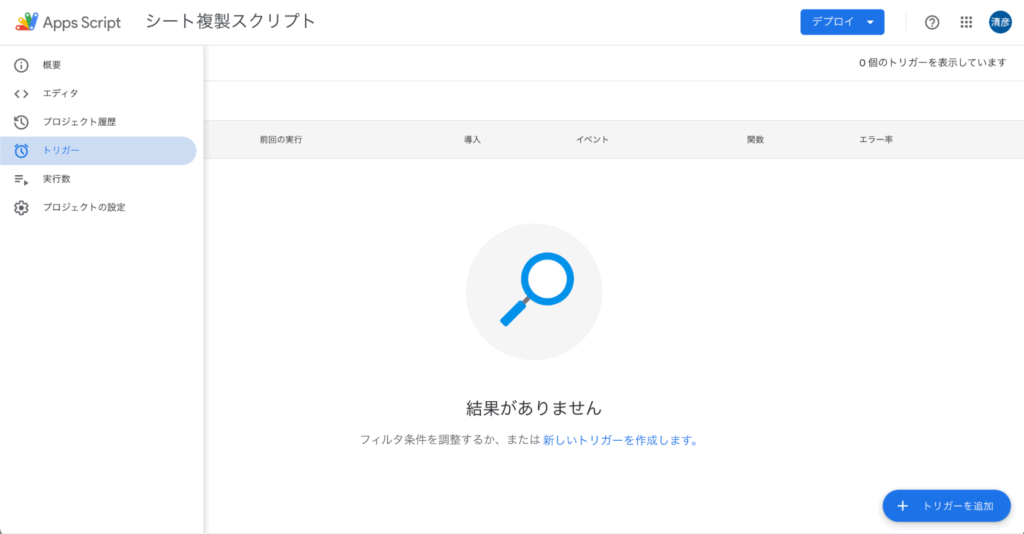Click the デプロイ button
Viewport: 1024px width, 534px height.
pyautogui.click(x=842, y=22)
